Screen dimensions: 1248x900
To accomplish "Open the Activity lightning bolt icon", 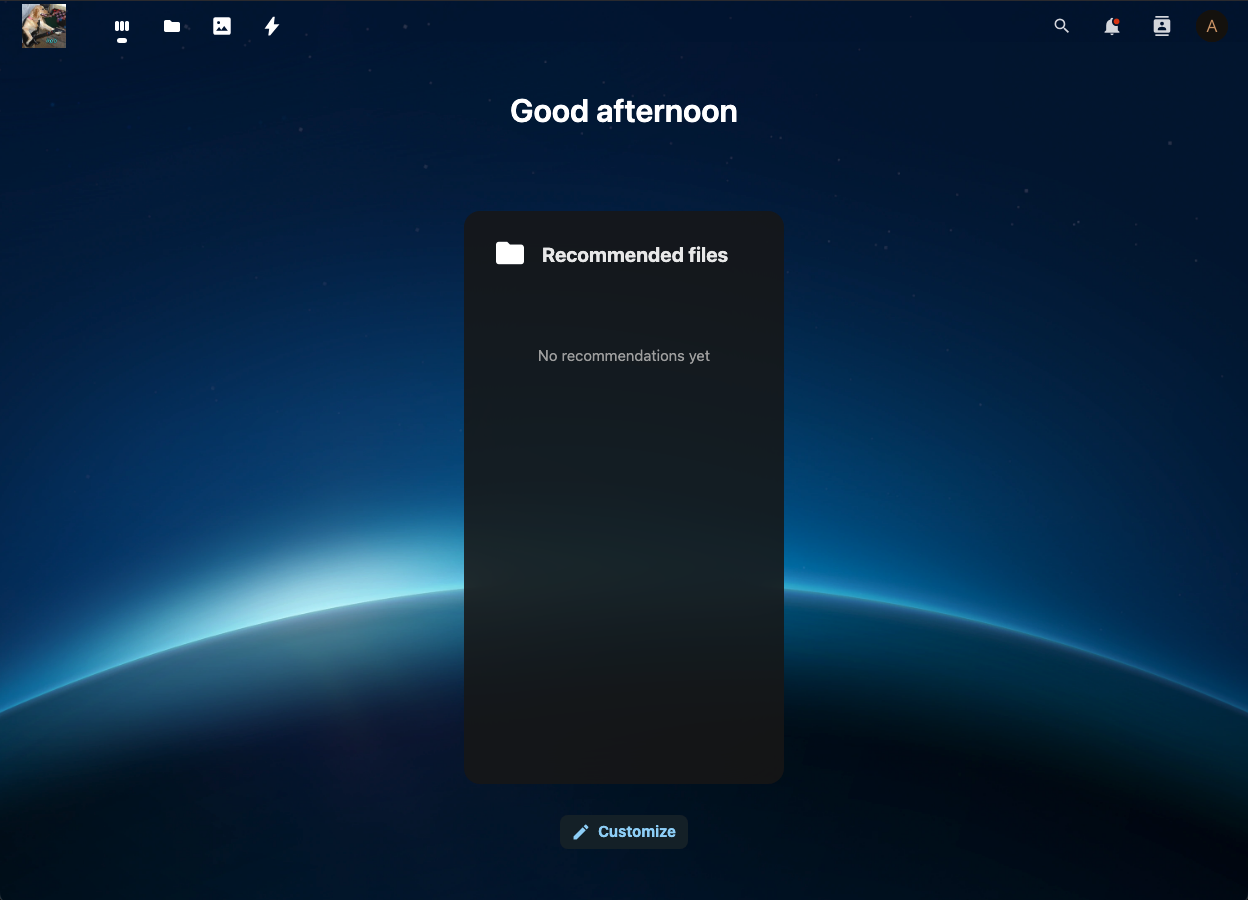I will point(272,26).
